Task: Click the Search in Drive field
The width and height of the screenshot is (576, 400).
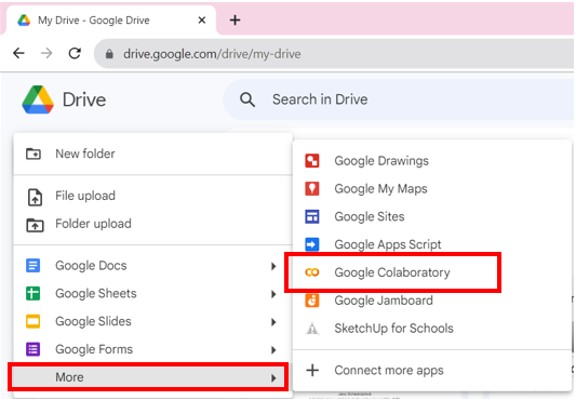Action: point(400,100)
